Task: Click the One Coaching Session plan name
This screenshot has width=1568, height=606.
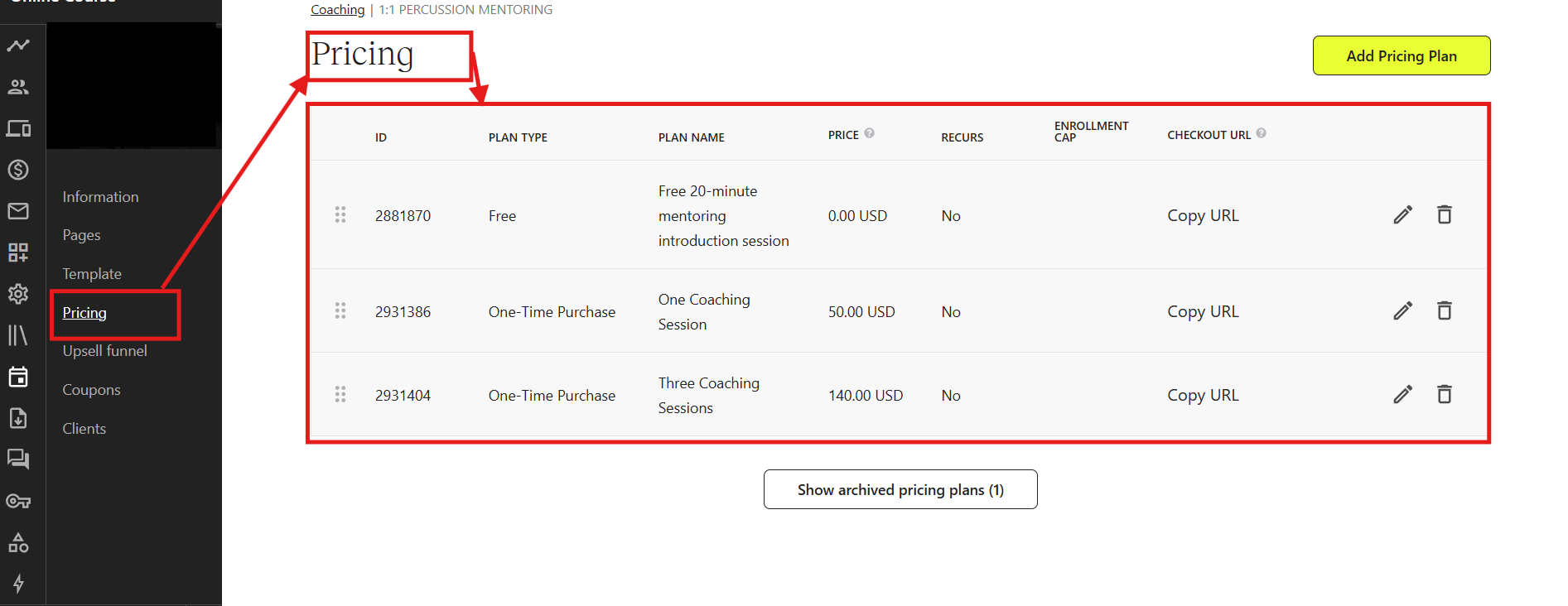Action: 704,312
